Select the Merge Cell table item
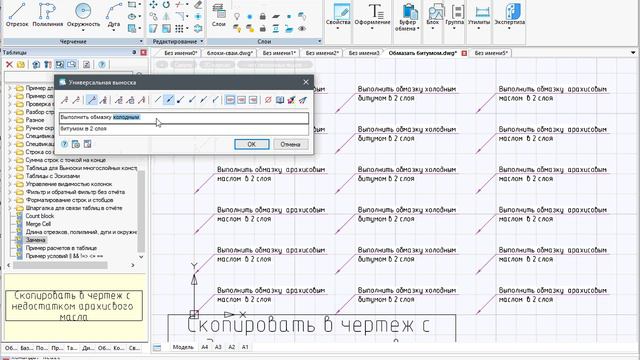 [38, 224]
